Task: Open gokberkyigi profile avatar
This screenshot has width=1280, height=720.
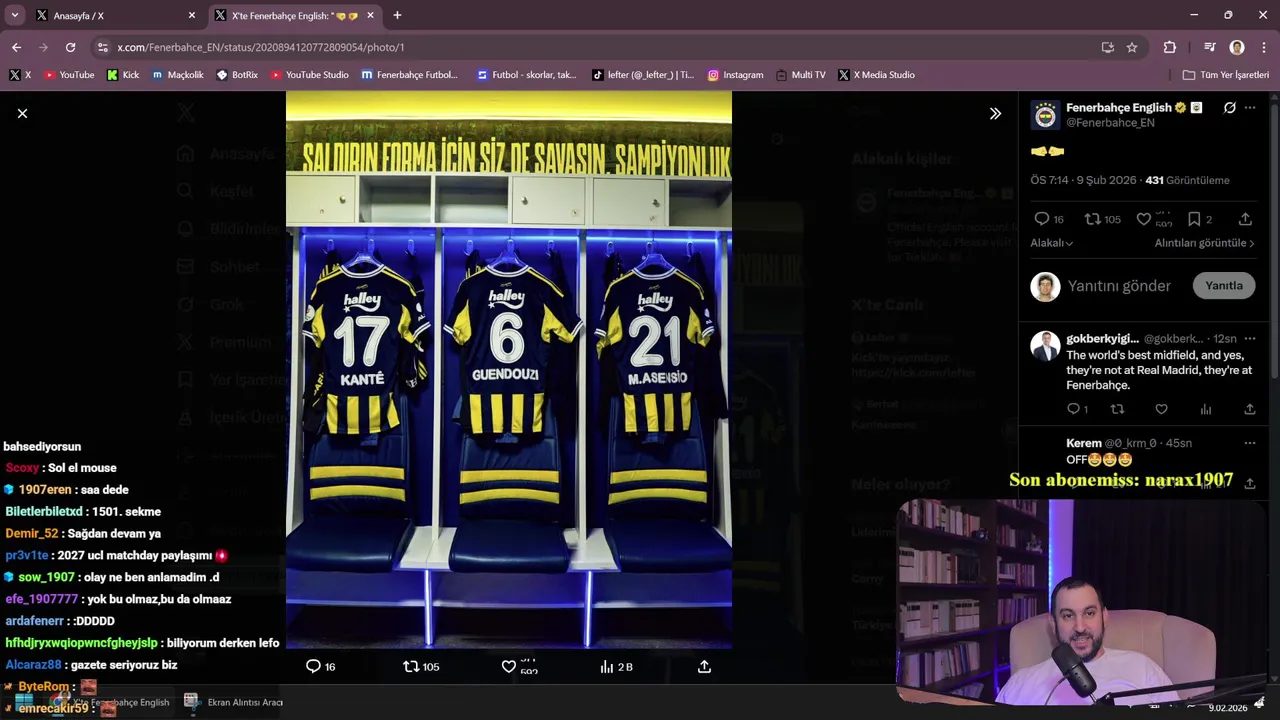Action: tap(1045, 346)
